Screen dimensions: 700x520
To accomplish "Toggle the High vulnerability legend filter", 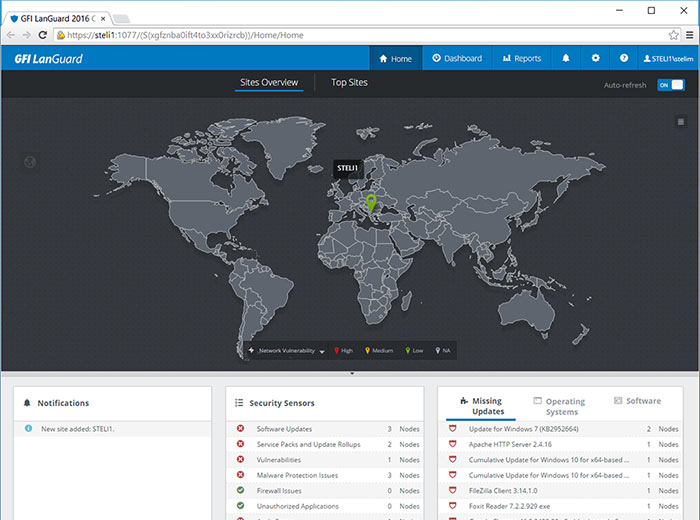I will point(343,351).
